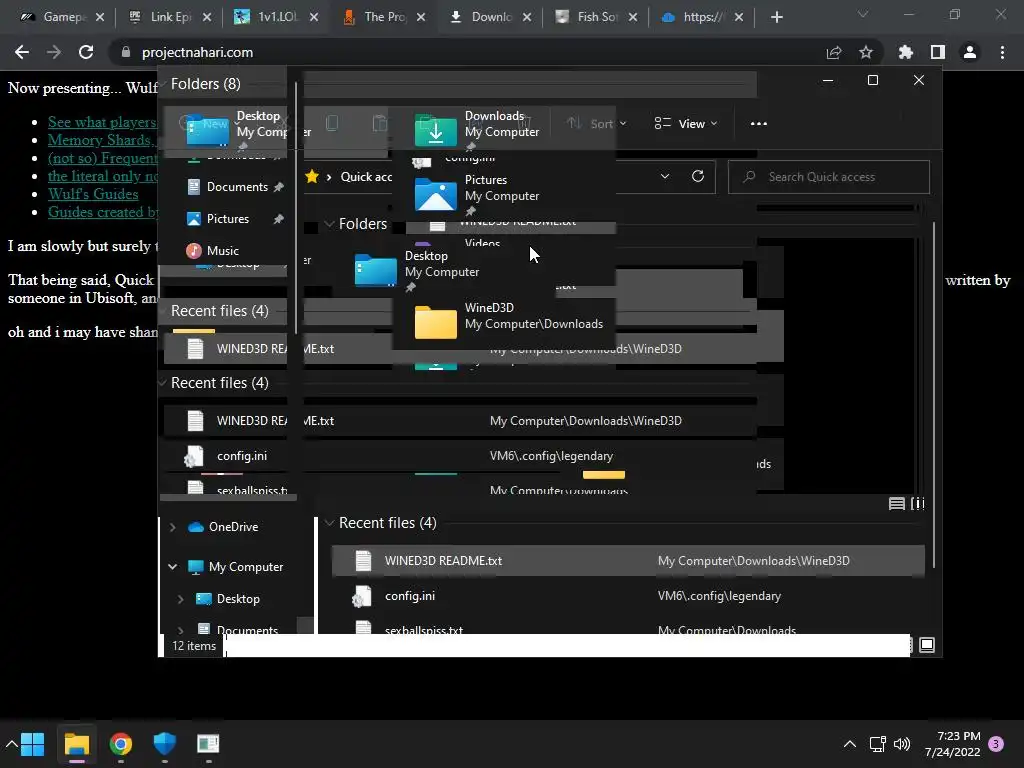The height and width of the screenshot is (768, 1024).
Task: Refresh the File Explorer location
Action: click(x=697, y=176)
